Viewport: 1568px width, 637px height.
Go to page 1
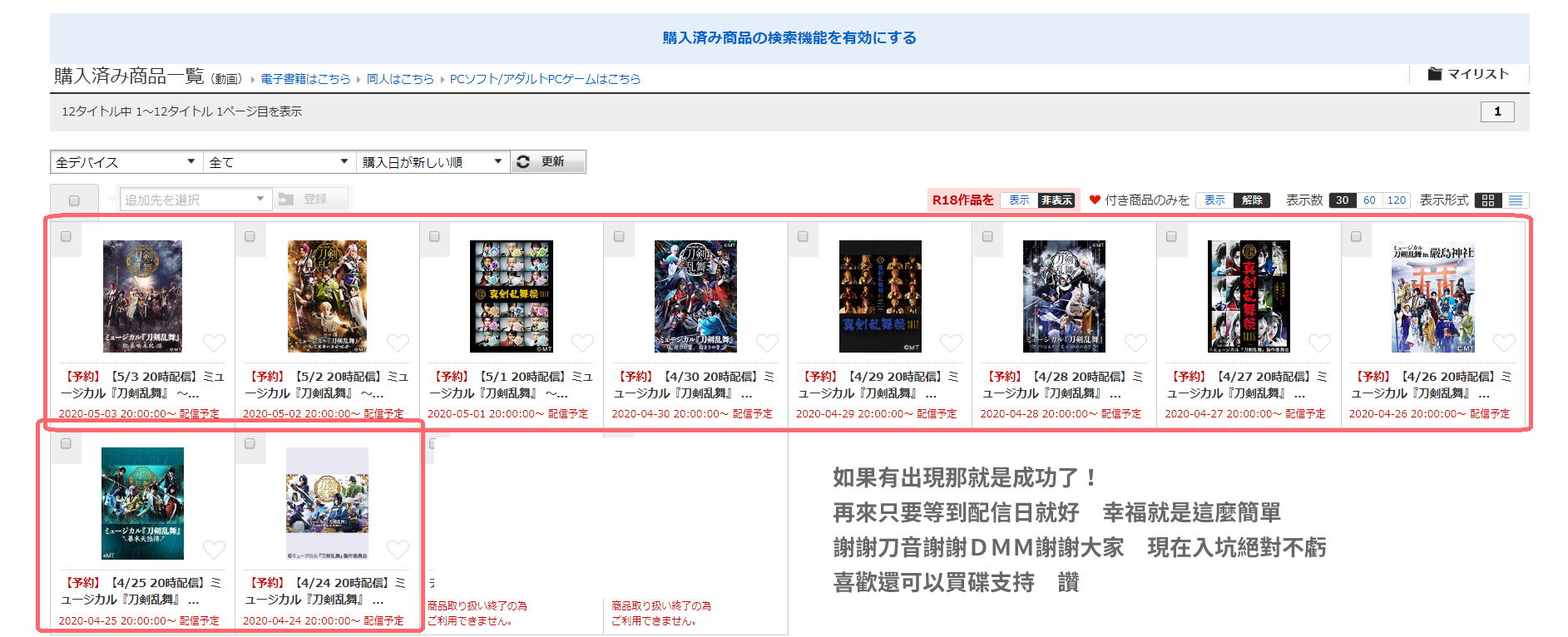point(1497,111)
